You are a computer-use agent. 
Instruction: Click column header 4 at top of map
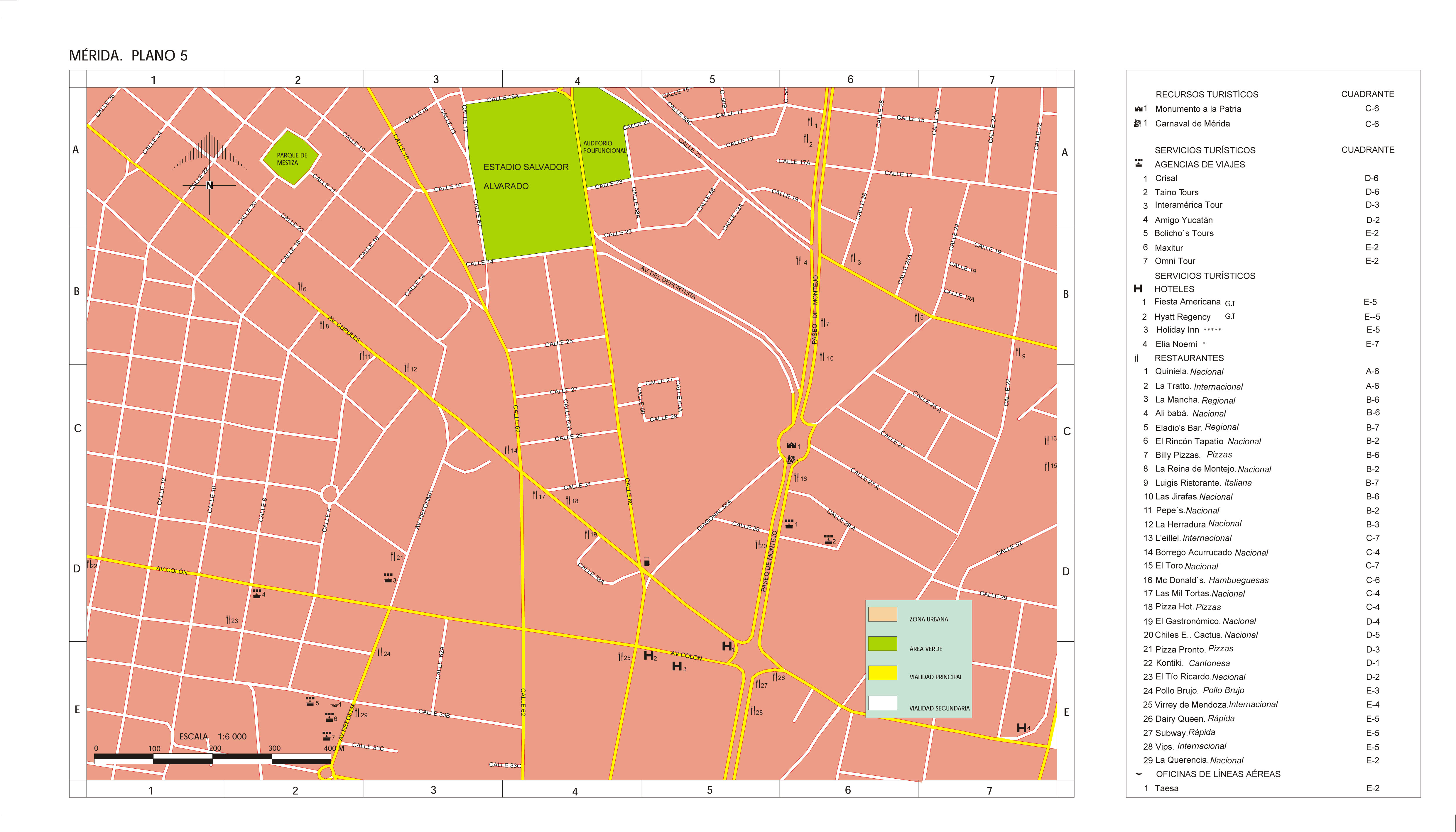tap(577, 81)
